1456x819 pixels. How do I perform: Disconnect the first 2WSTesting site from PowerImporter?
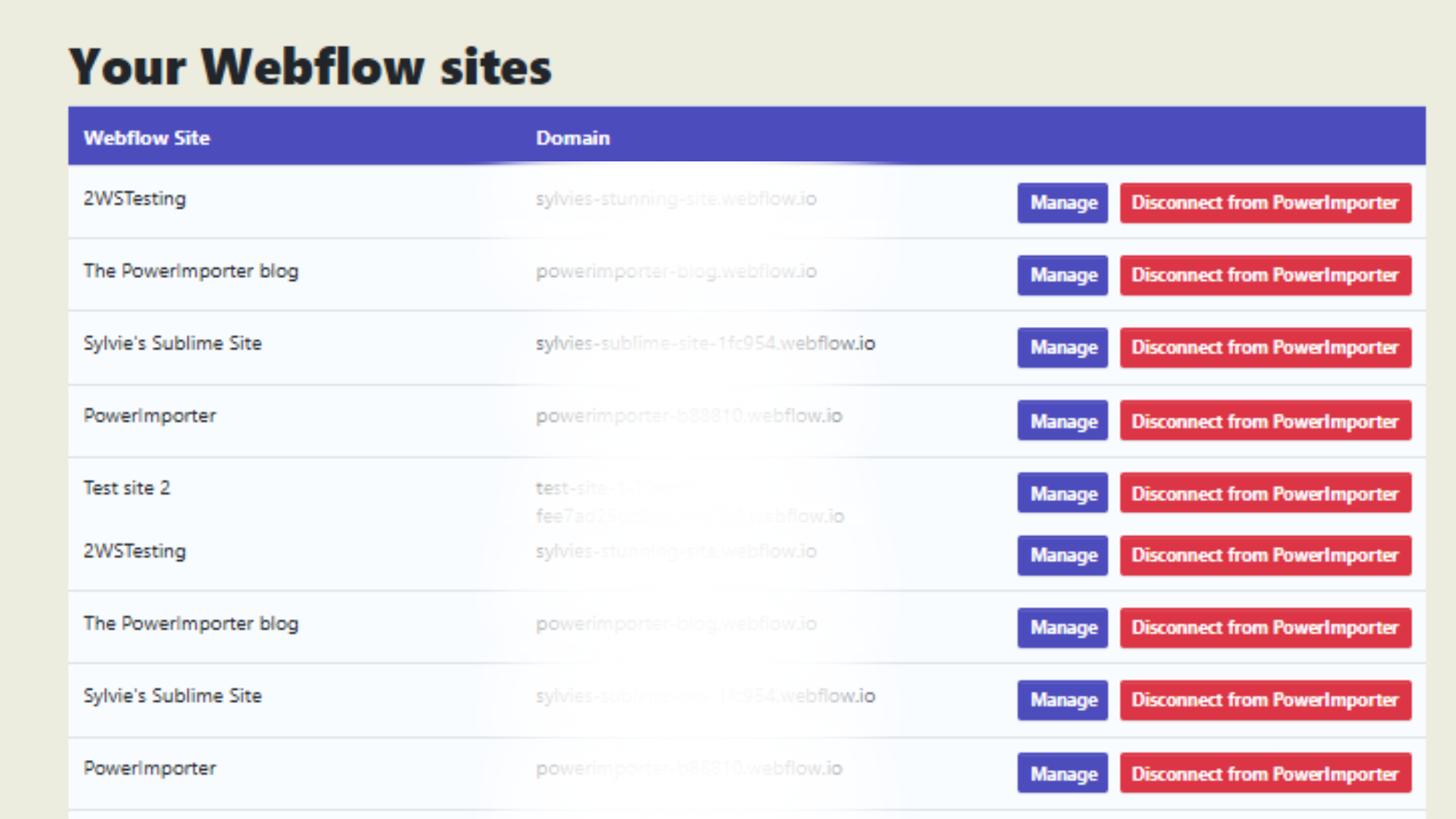click(x=1265, y=203)
